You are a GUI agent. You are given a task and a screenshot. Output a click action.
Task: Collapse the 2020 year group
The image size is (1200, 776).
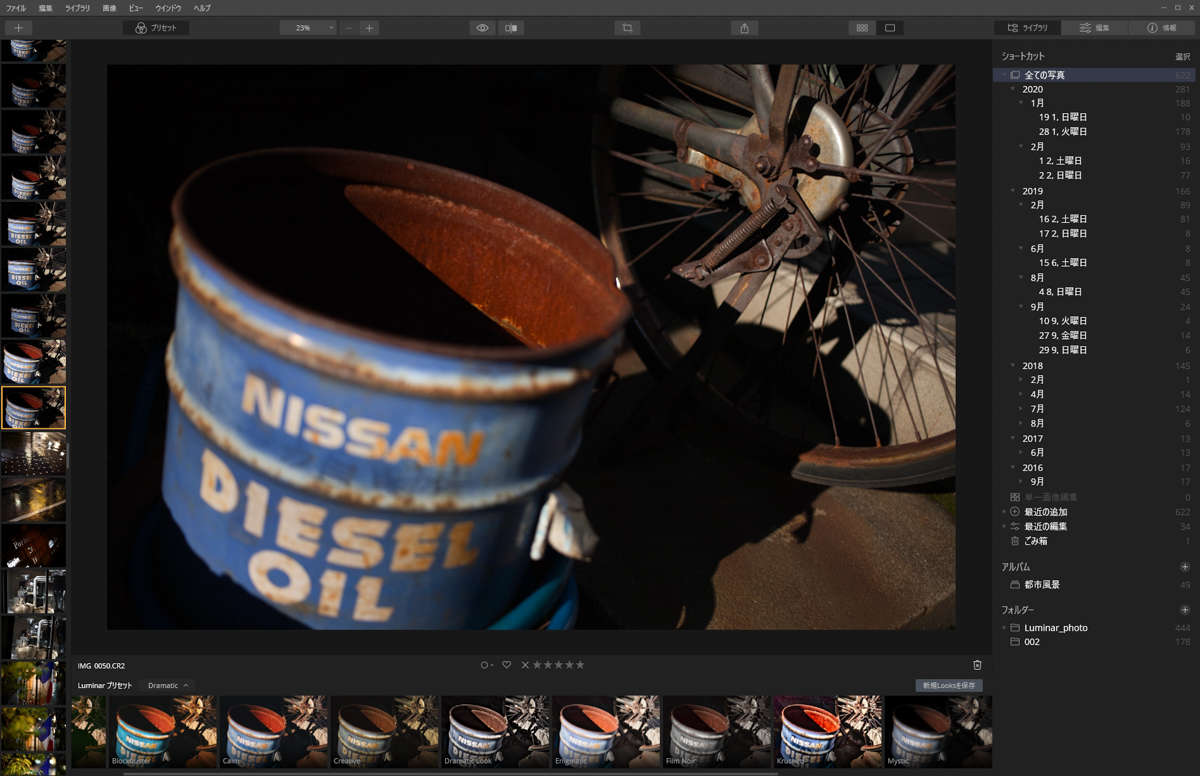coord(1013,90)
